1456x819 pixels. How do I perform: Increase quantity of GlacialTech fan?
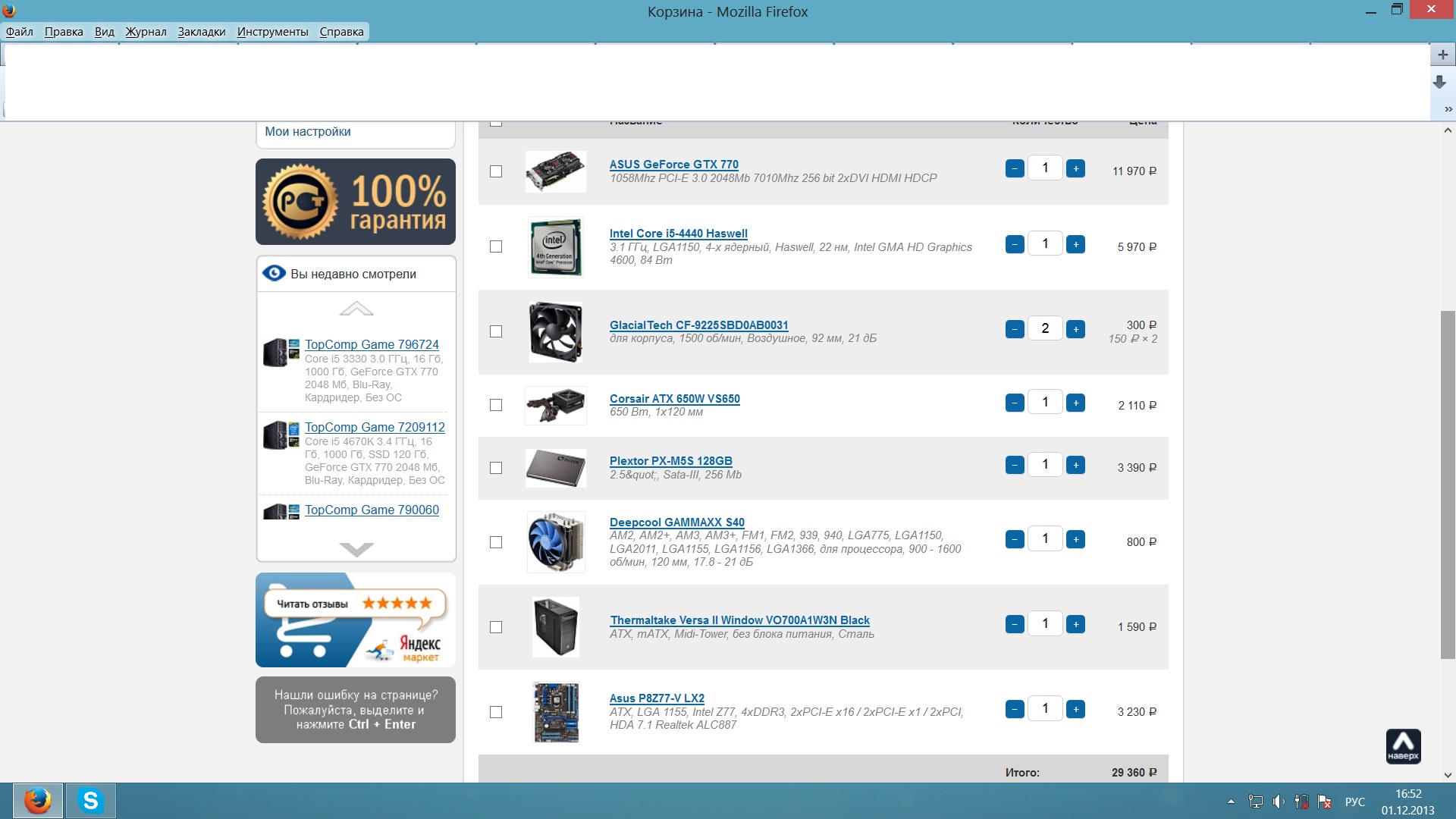click(x=1075, y=329)
